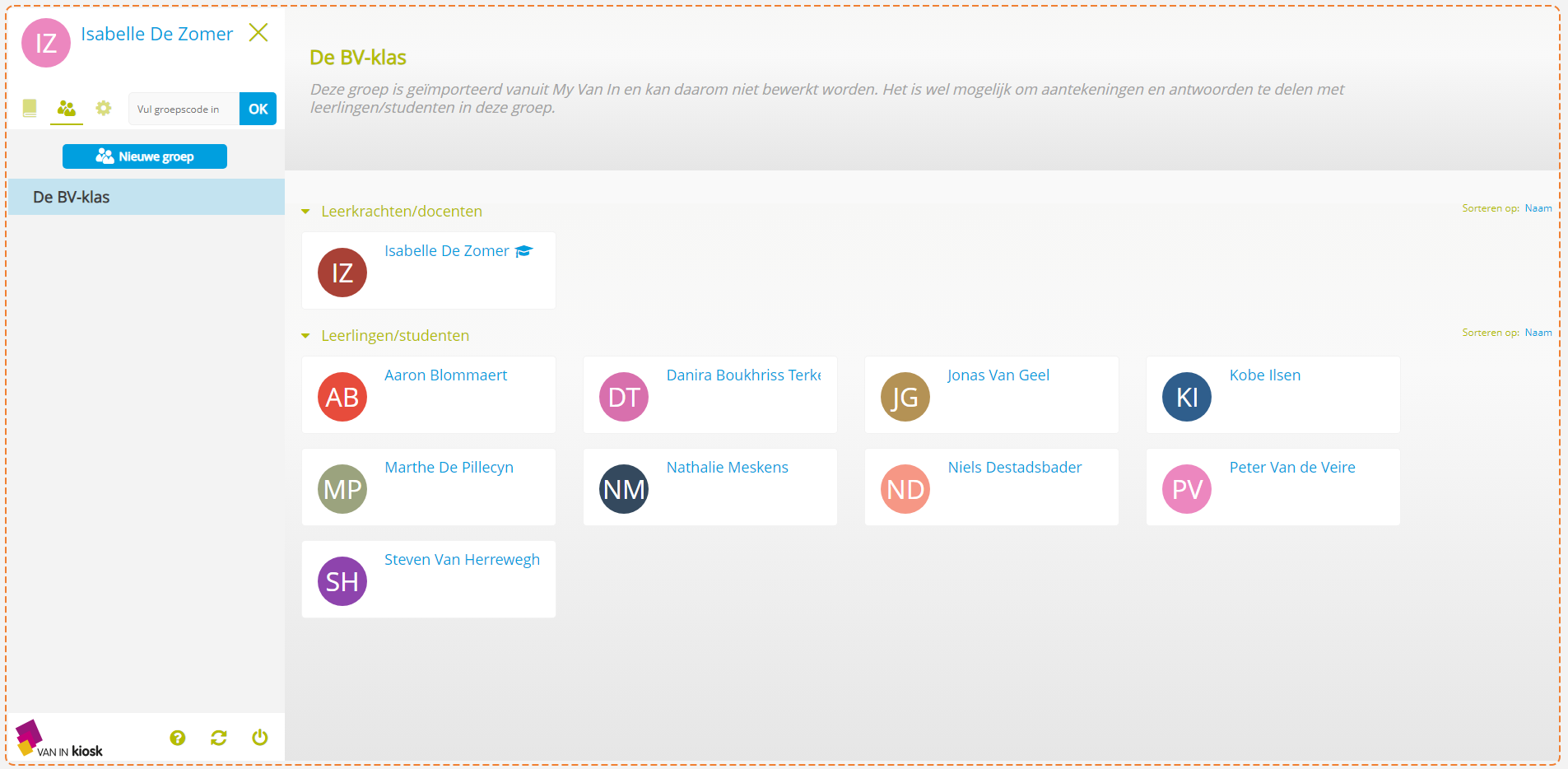Screen dimensions: 1568x769
Task: Click the IZ teacher avatar
Action: coord(342,273)
